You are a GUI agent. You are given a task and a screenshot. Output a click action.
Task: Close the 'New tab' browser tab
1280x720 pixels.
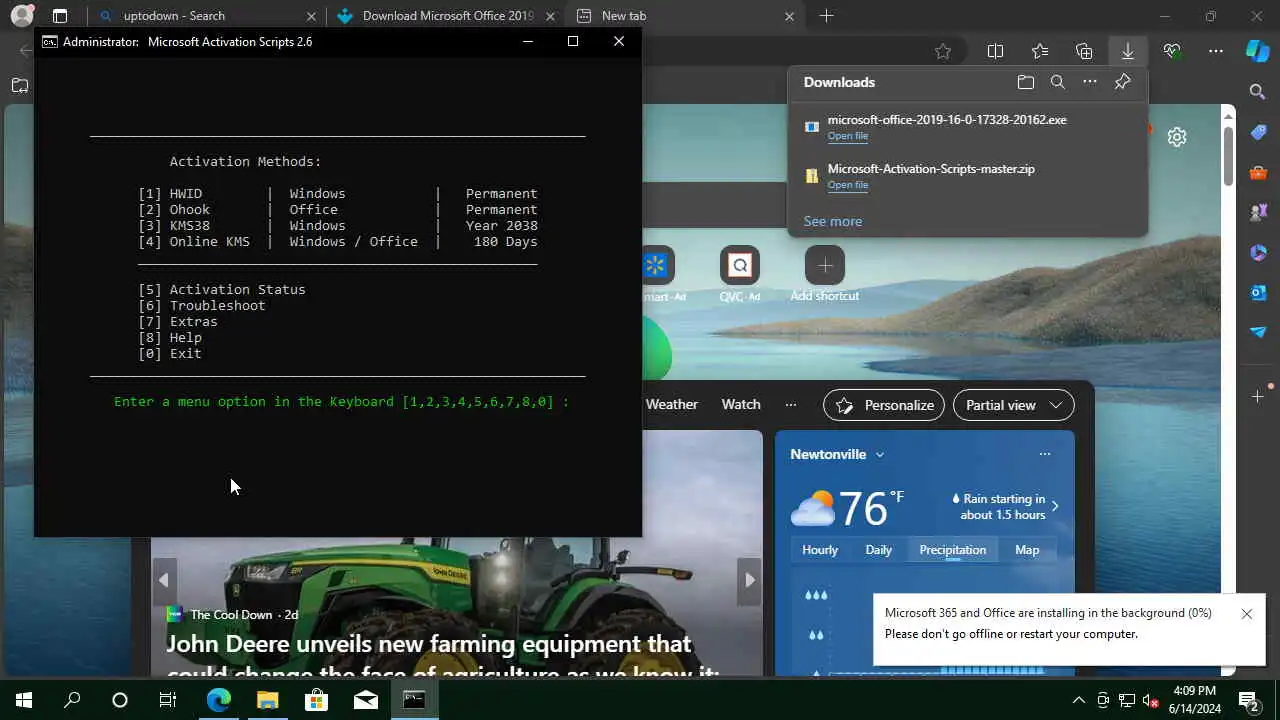[789, 16]
